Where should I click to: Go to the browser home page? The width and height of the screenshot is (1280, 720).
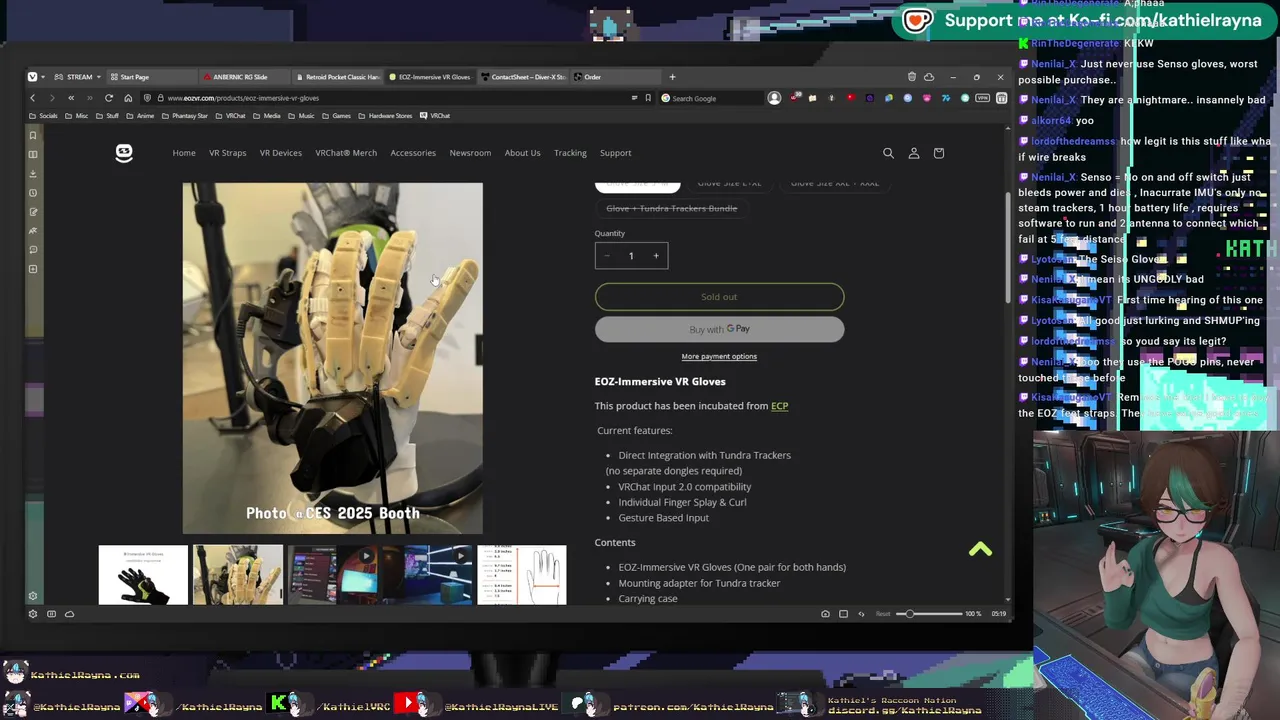click(x=128, y=98)
